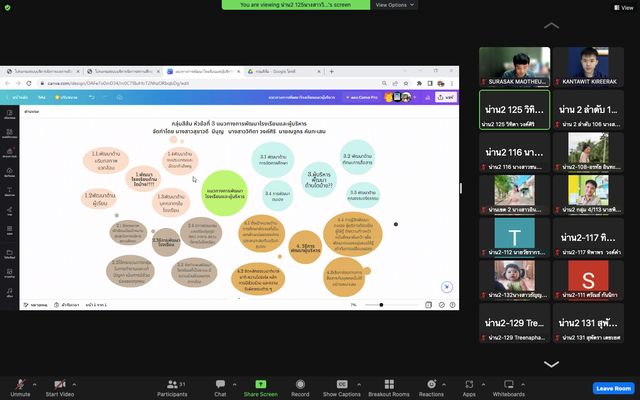Open View Options dropdown
Viewport: 640px width, 400px height.
coord(394,5)
